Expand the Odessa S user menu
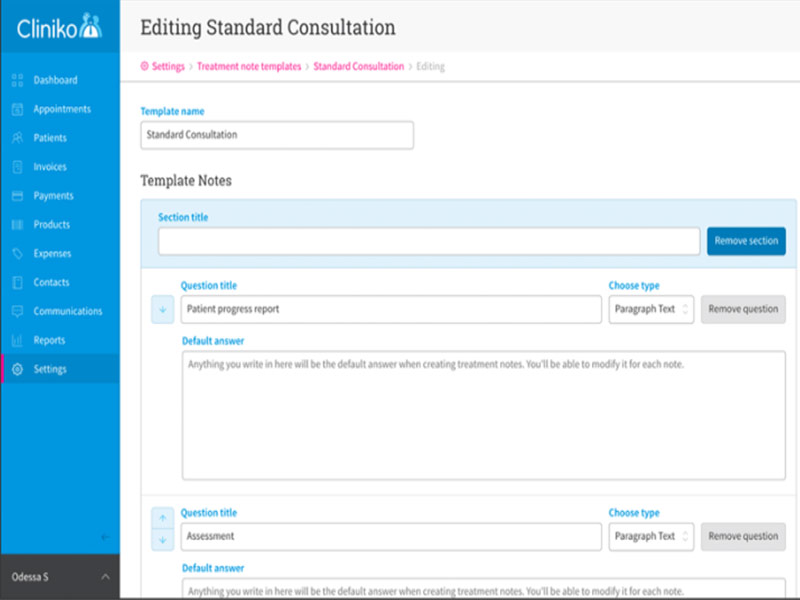Screen dimensions: 800x600 click(105, 578)
